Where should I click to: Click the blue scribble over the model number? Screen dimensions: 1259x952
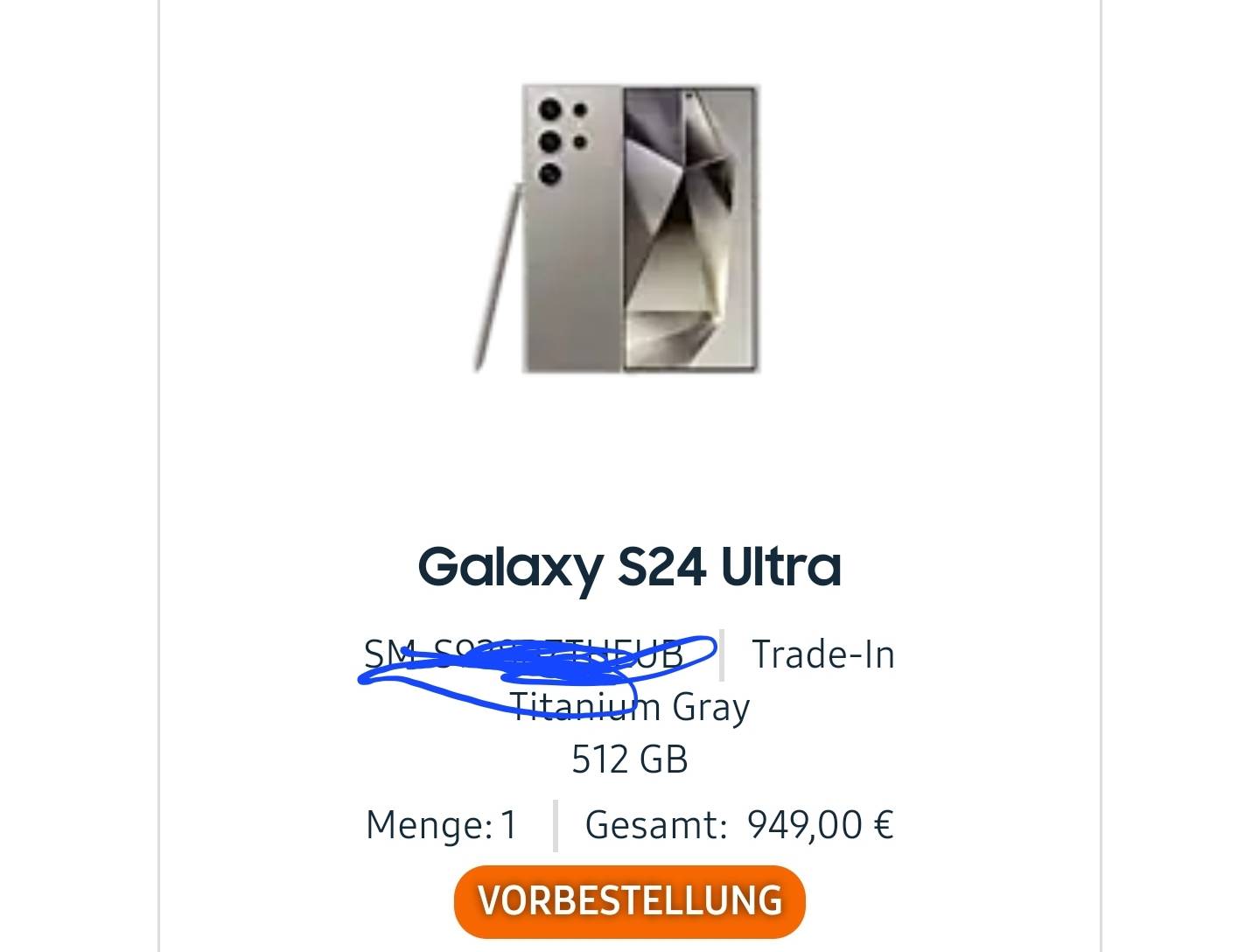[538, 669]
